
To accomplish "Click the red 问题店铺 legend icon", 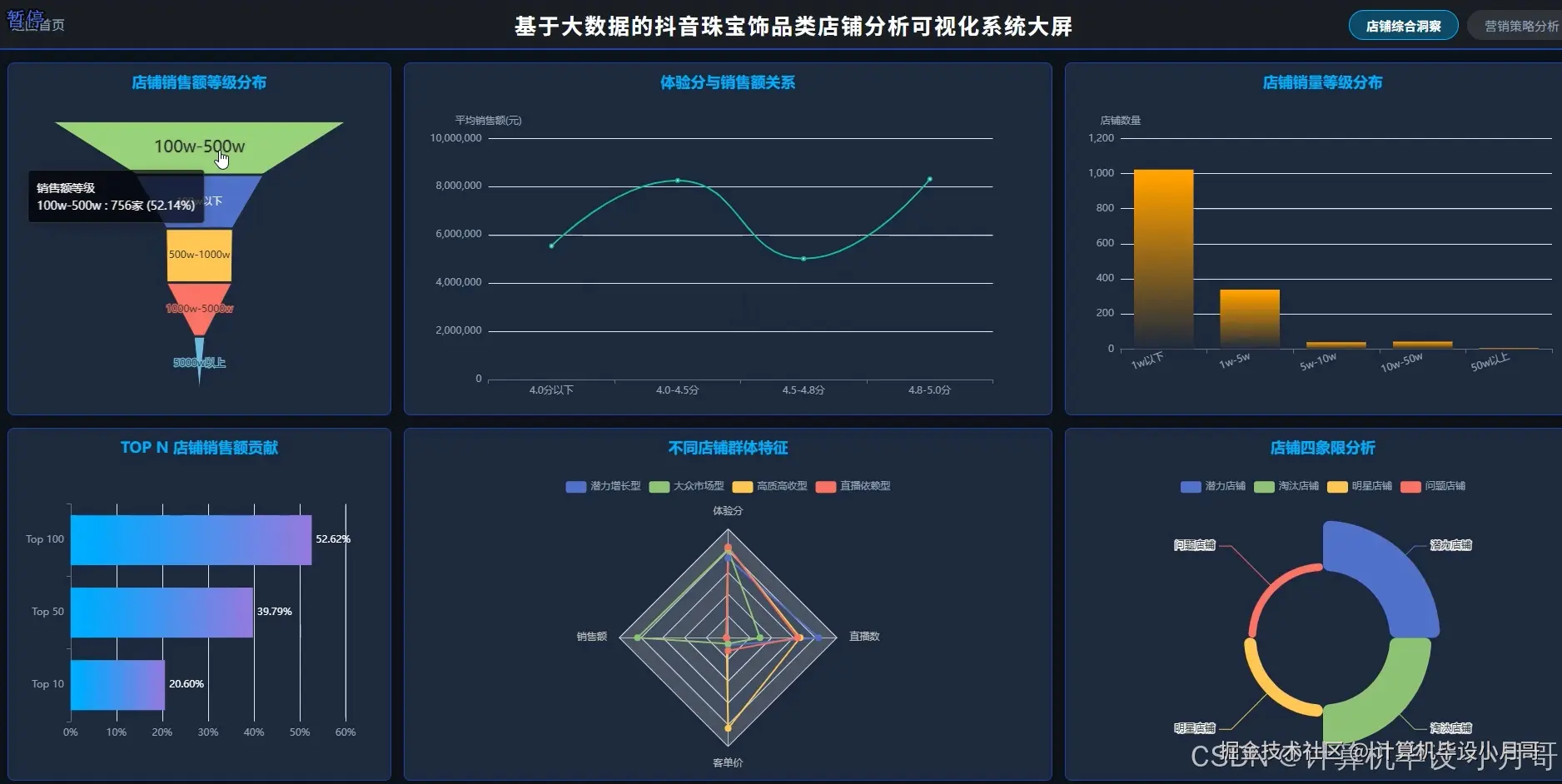I will [x=1410, y=487].
